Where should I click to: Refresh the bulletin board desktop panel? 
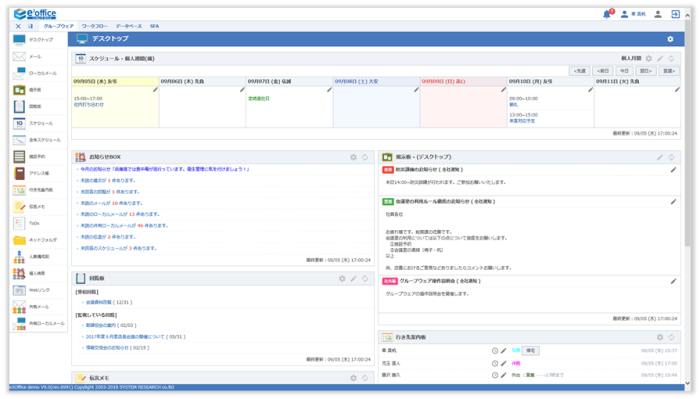tap(671, 157)
